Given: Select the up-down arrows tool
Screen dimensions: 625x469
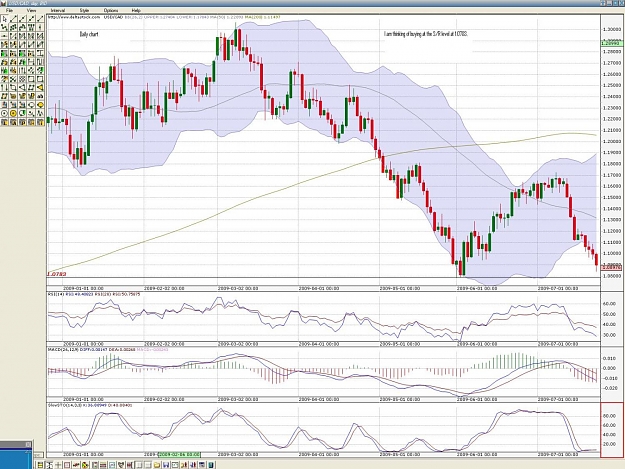Looking at the screenshot, I should point(4,87).
